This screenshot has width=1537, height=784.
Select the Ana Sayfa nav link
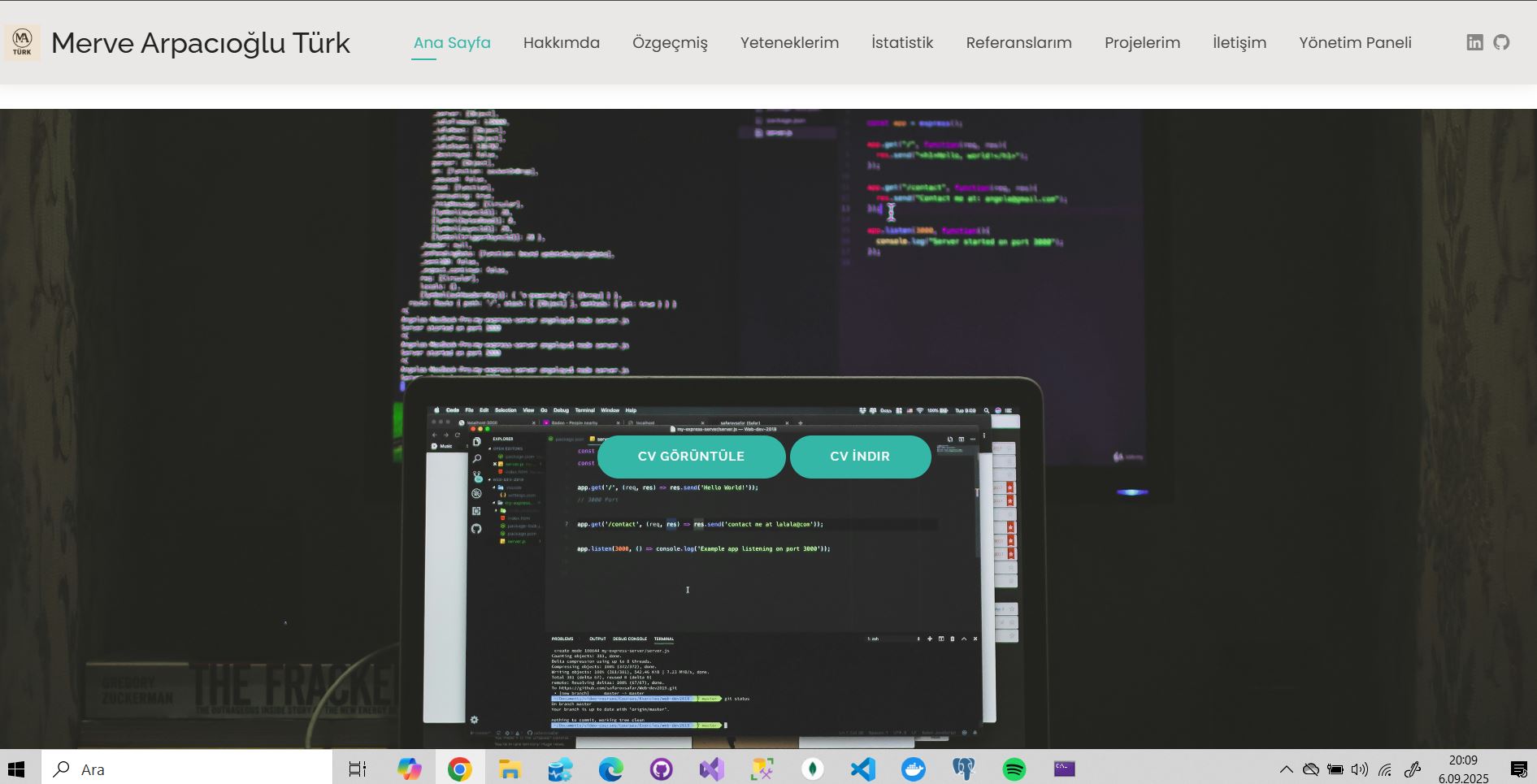pyautogui.click(x=452, y=42)
